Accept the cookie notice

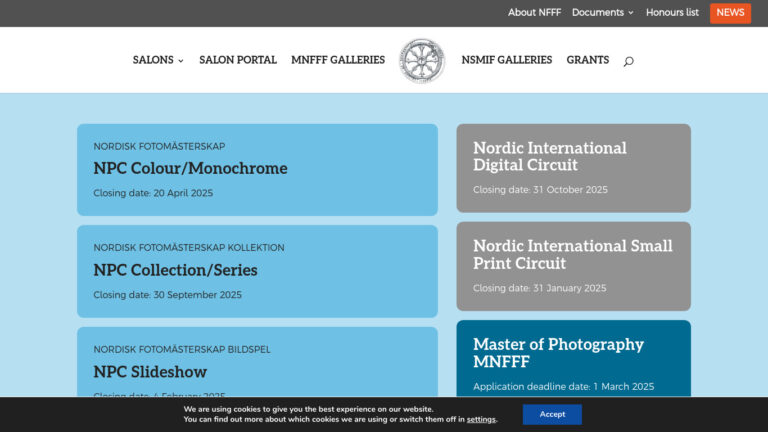point(552,414)
